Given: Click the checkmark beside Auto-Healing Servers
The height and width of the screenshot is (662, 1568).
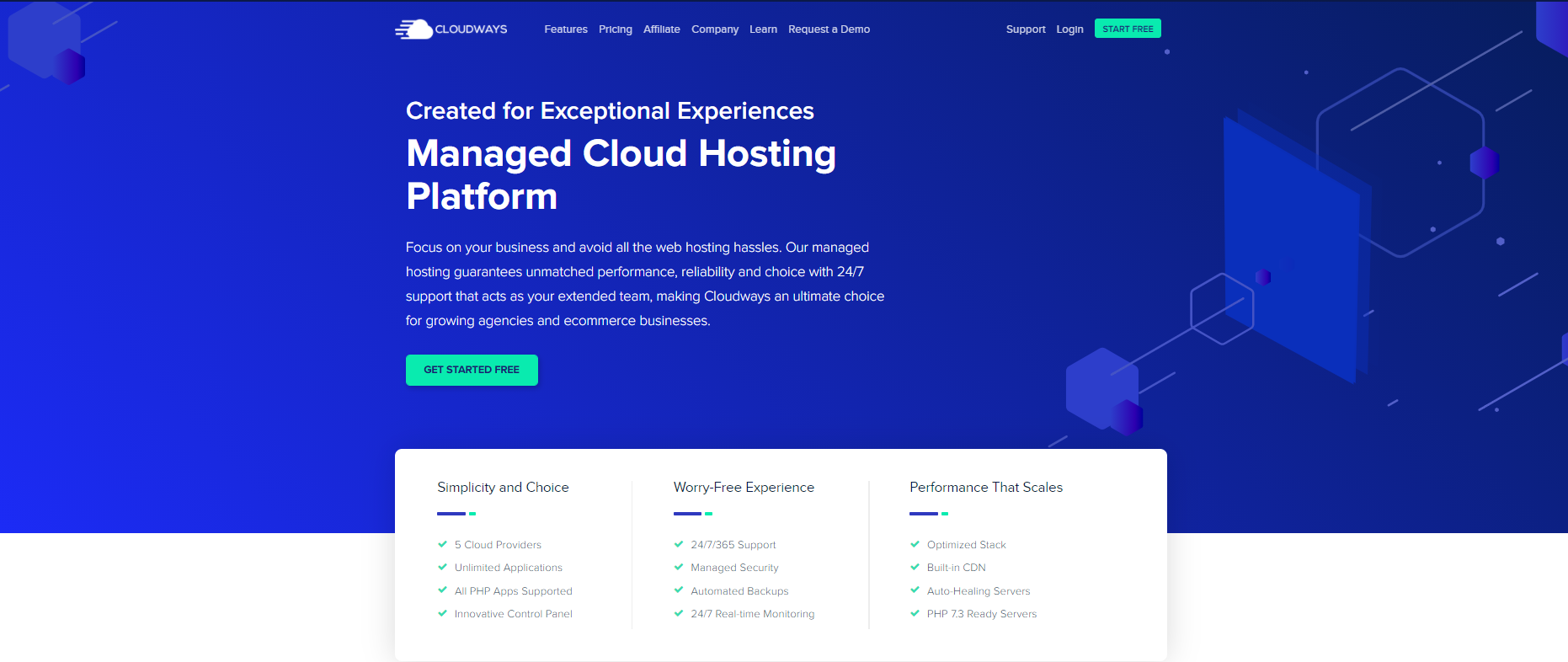Looking at the screenshot, I should [915, 590].
